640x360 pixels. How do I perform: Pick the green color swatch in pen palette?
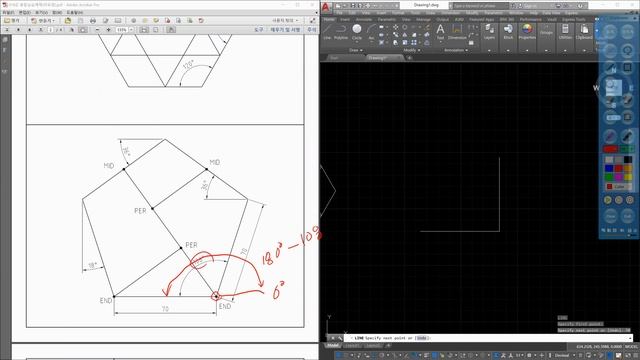(609, 176)
